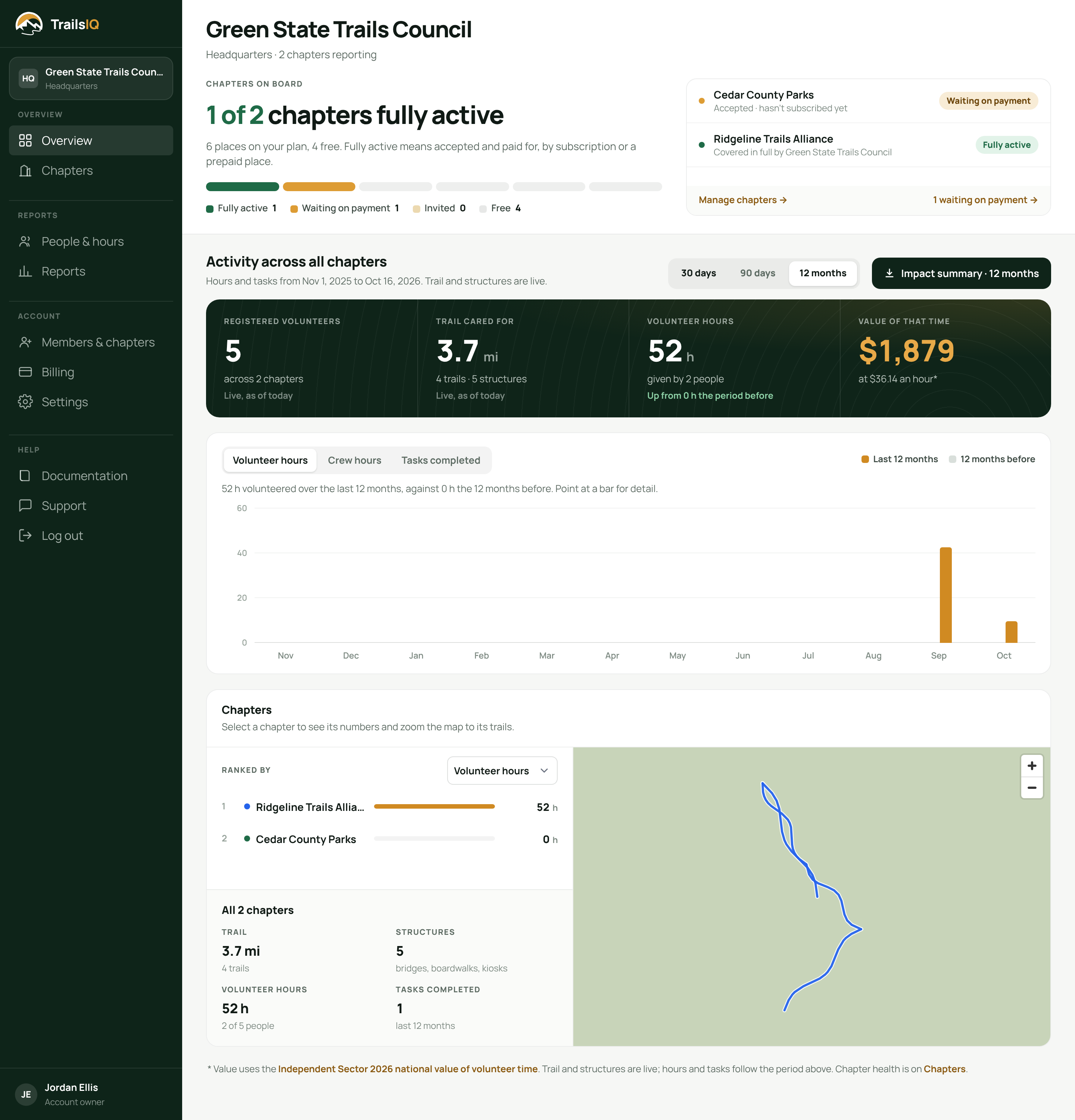
Task: Click the Documentation book icon
Action: tap(25, 475)
